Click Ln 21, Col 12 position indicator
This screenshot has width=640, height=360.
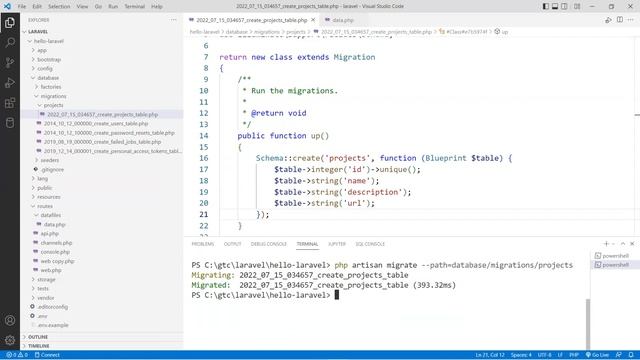pyautogui.click(x=490, y=355)
